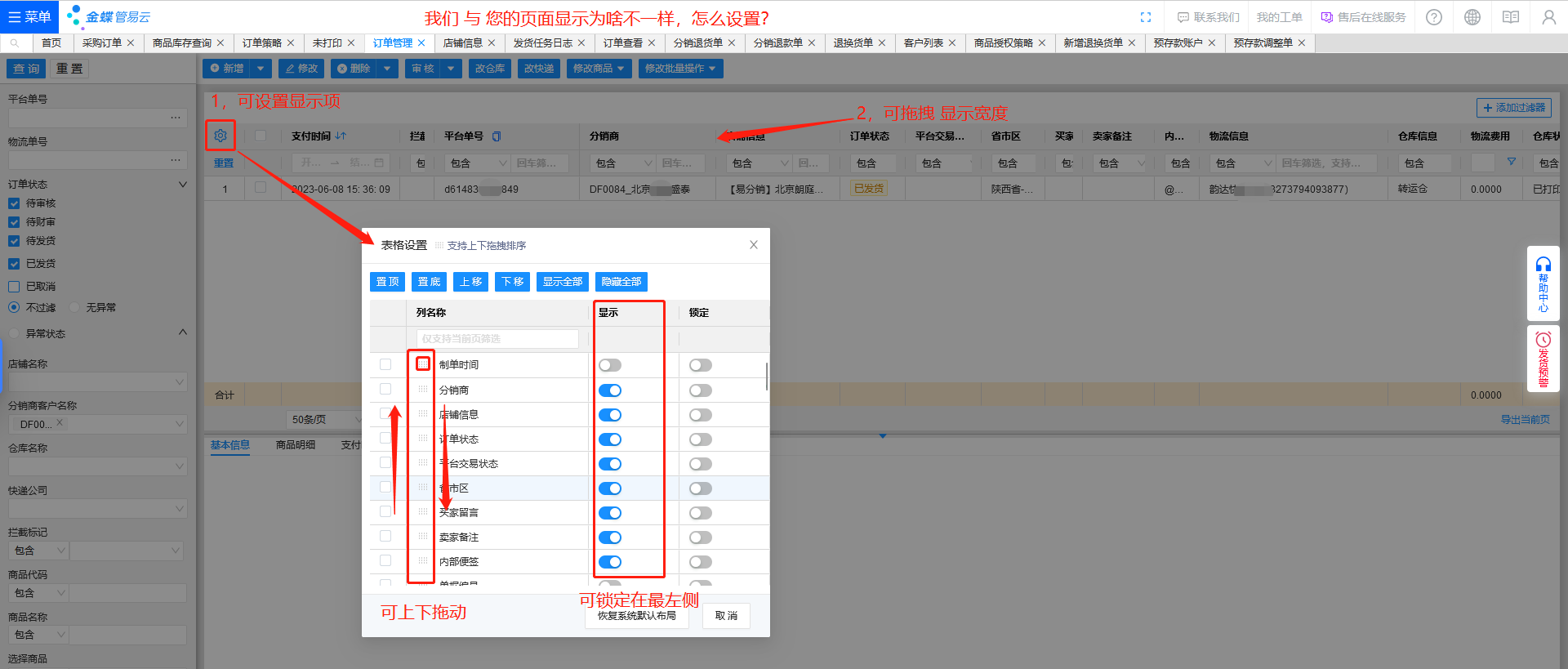
Task: Switch to 商品明细 detail tab
Action: pyautogui.click(x=296, y=445)
